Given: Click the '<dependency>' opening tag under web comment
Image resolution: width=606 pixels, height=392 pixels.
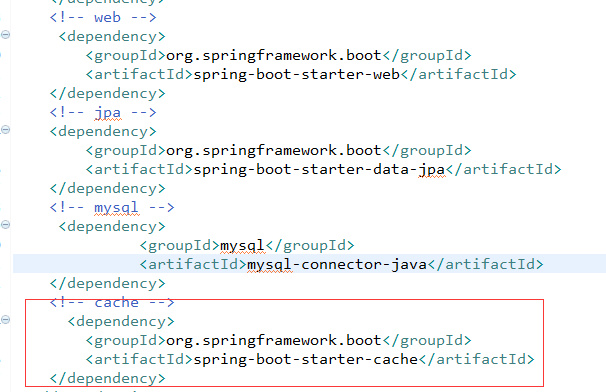Looking at the screenshot, I should coord(112,37).
